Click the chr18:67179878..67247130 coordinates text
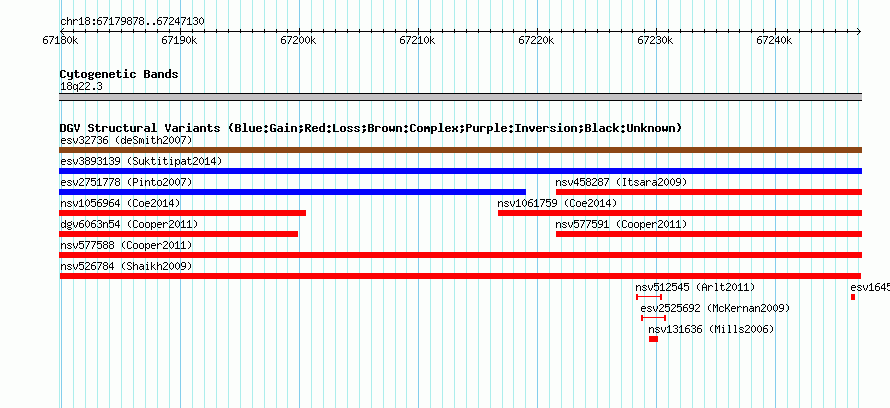This screenshot has width=890, height=408. (x=132, y=22)
